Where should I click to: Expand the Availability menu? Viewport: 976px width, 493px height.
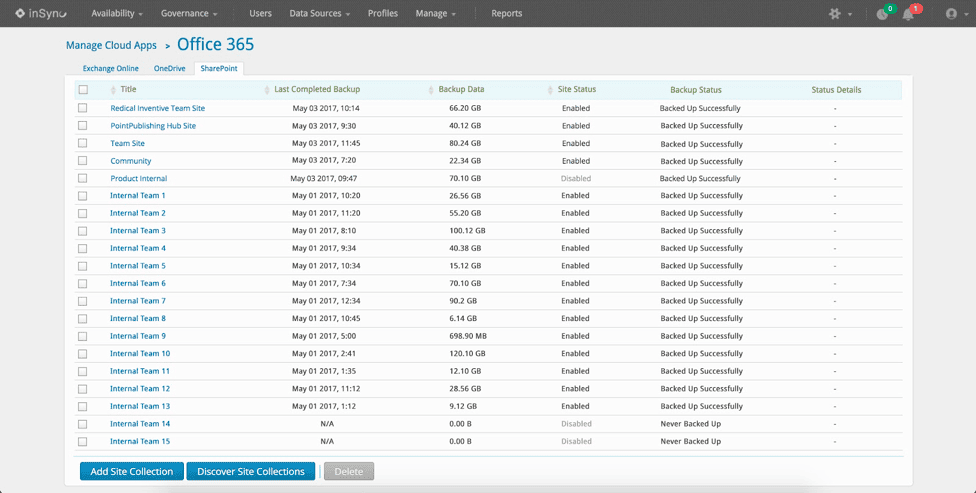click(117, 14)
